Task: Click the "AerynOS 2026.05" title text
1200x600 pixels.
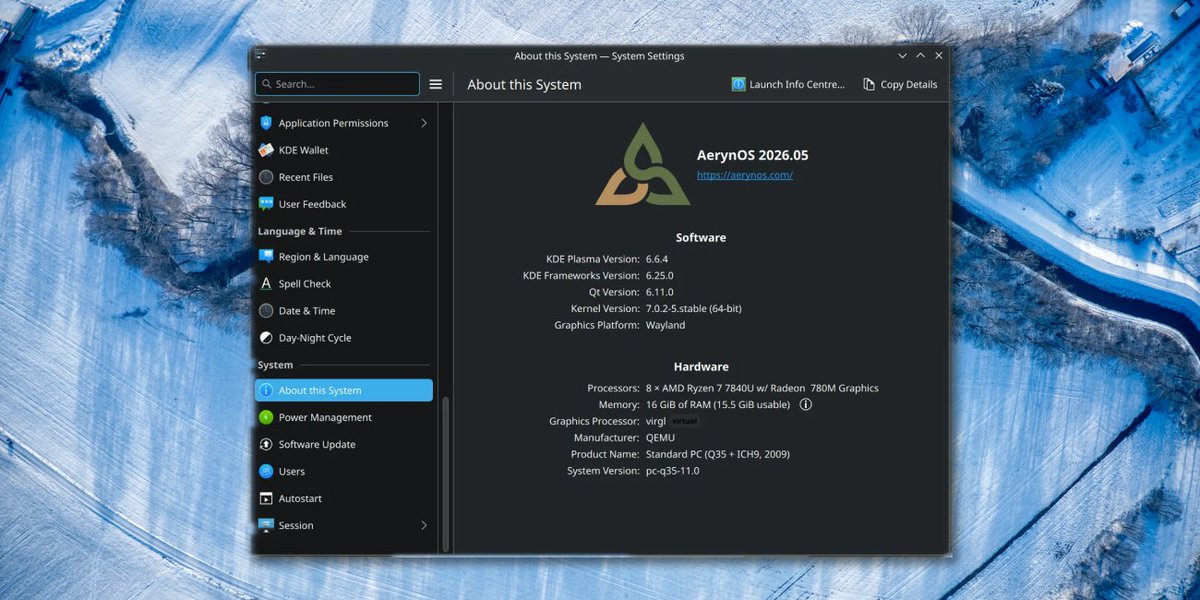Action: point(753,155)
